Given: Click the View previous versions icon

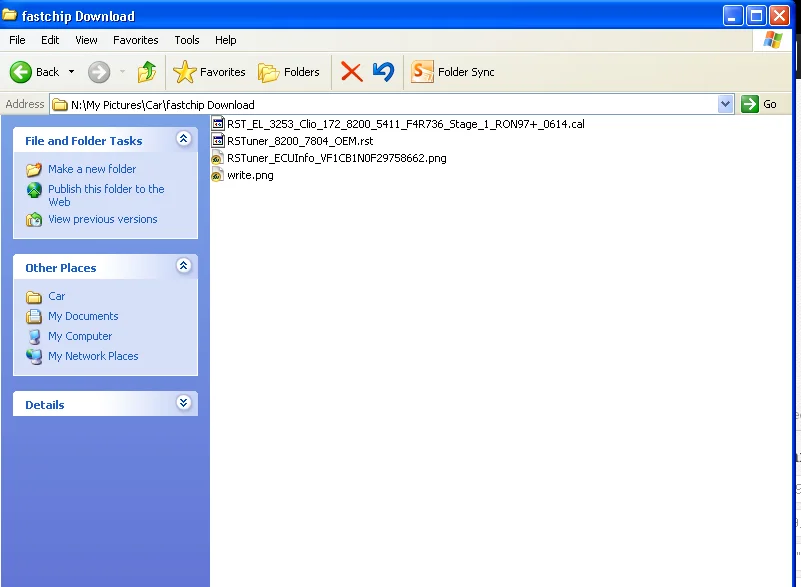Looking at the screenshot, I should [34, 220].
